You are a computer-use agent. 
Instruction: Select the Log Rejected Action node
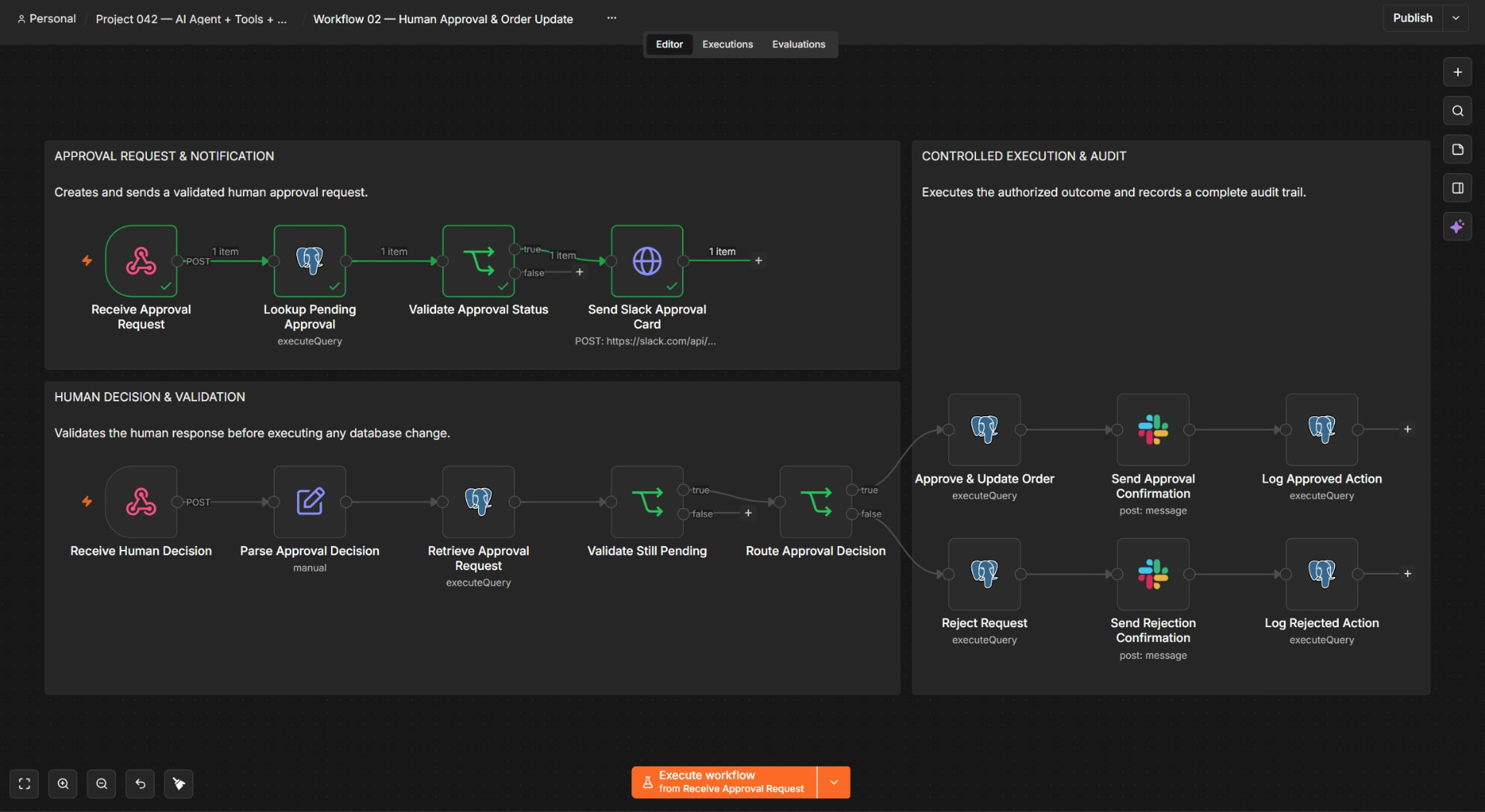1322,574
